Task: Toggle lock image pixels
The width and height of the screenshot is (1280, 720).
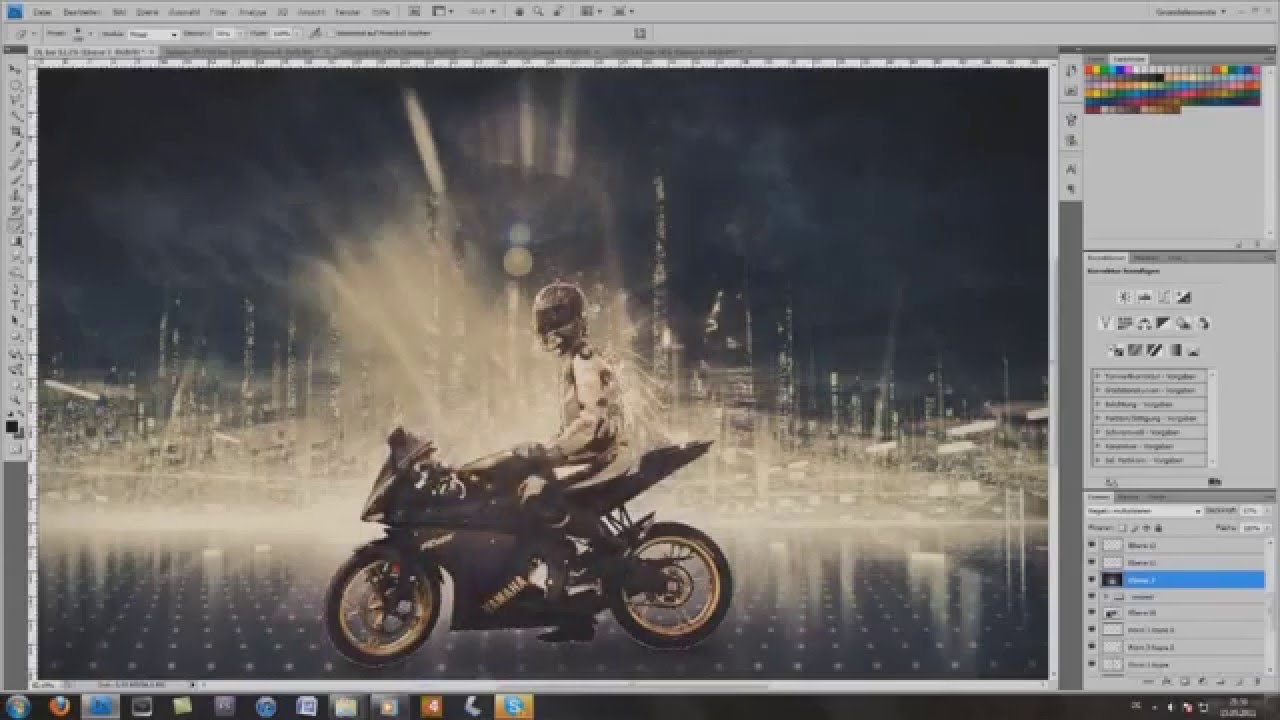Action: coord(1135,527)
